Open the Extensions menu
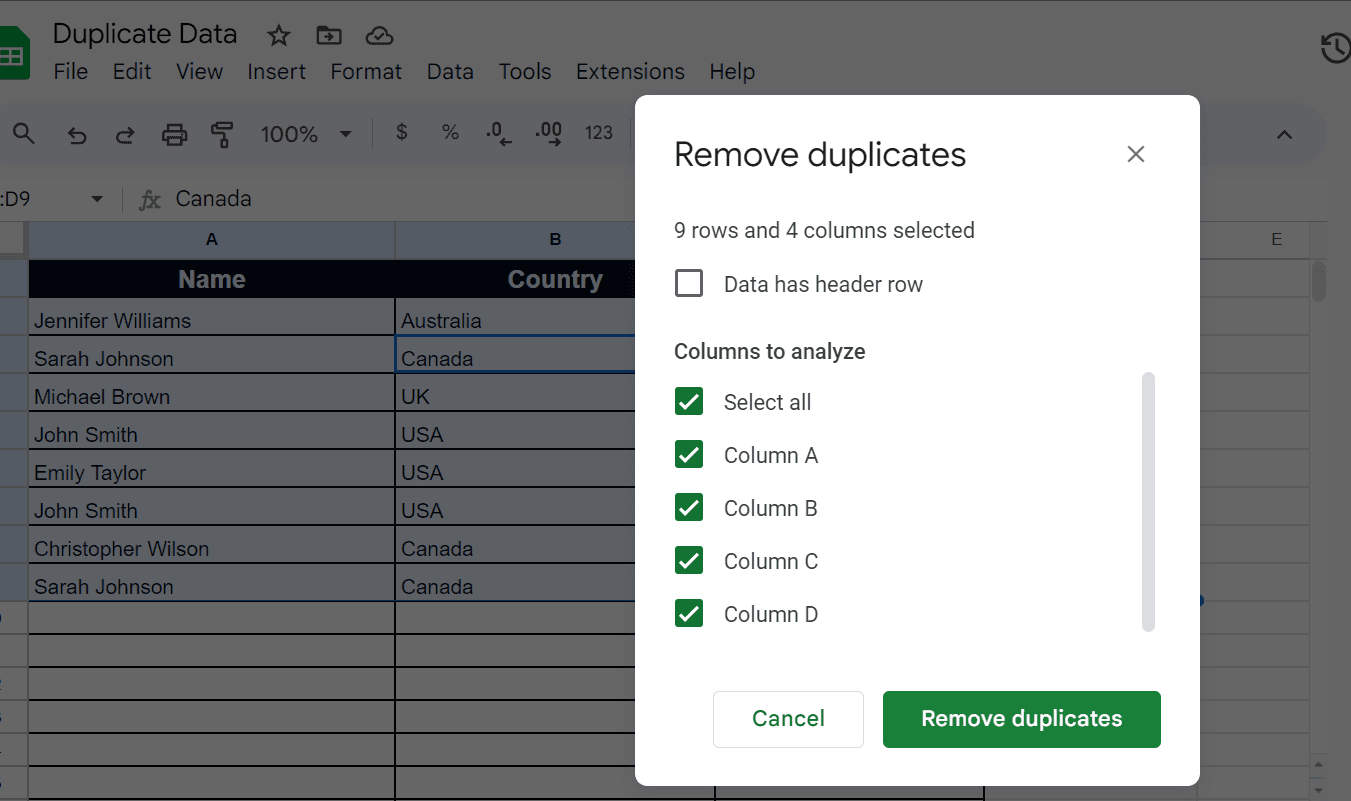 coord(629,71)
